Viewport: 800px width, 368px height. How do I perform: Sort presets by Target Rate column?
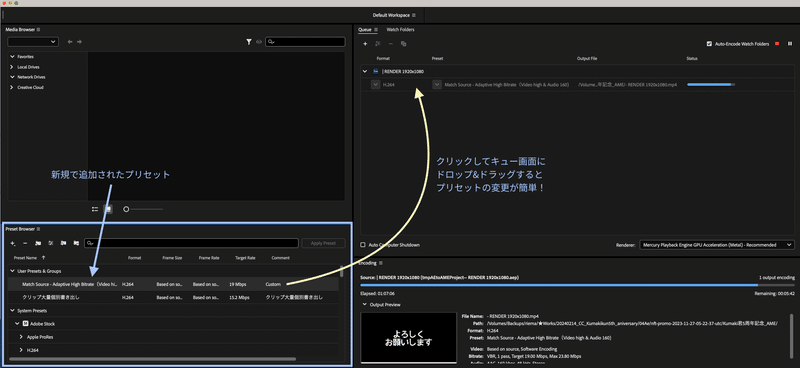[x=245, y=258]
